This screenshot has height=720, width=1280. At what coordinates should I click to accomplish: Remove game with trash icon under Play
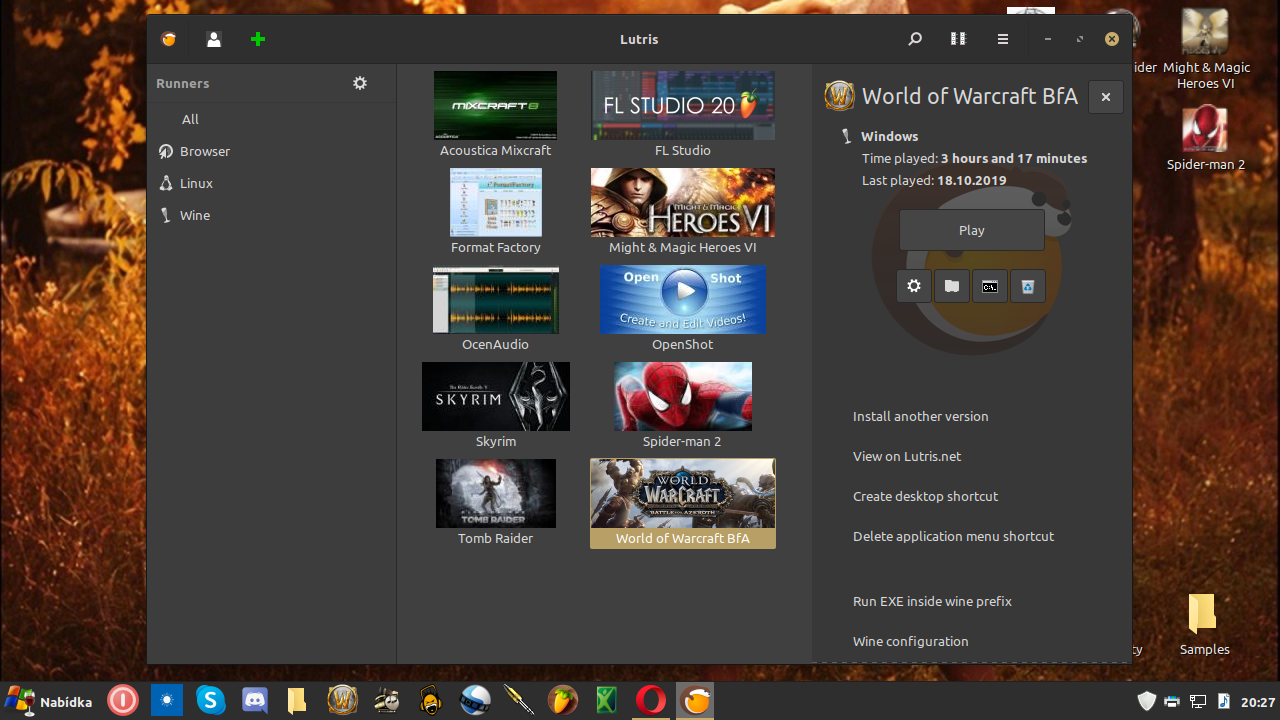[1028, 286]
